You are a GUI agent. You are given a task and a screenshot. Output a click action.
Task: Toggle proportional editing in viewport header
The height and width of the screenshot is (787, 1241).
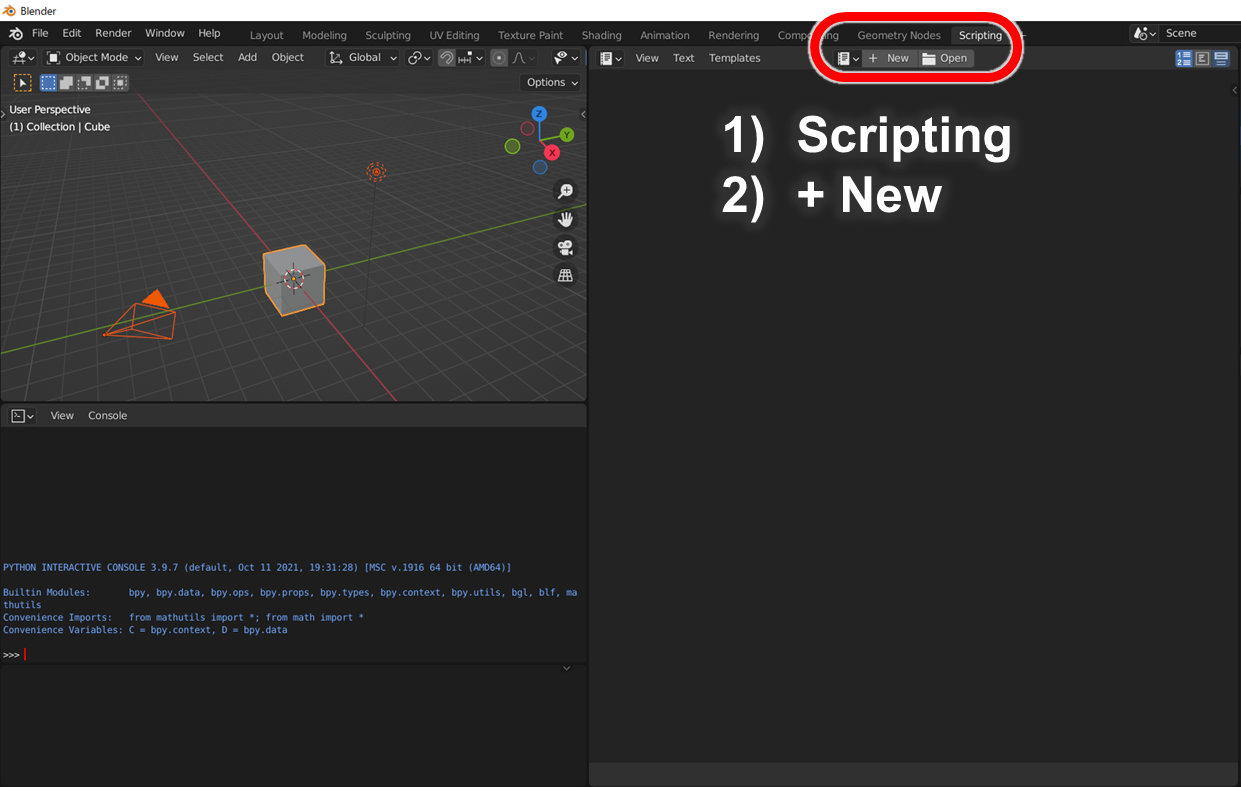(x=499, y=57)
